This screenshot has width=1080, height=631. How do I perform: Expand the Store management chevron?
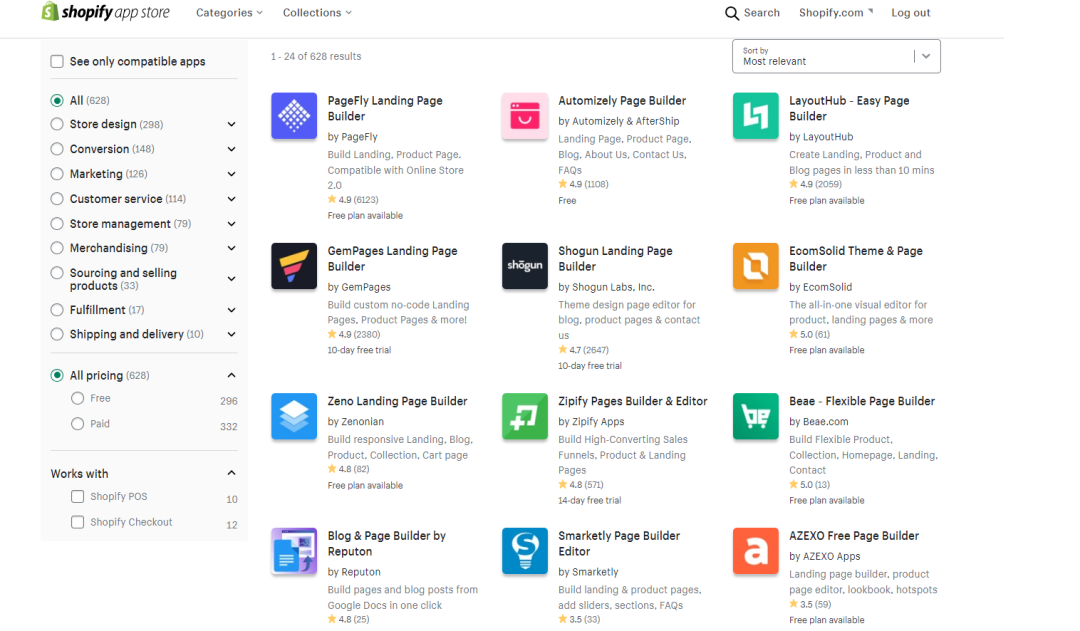pyautogui.click(x=231, y=224)
